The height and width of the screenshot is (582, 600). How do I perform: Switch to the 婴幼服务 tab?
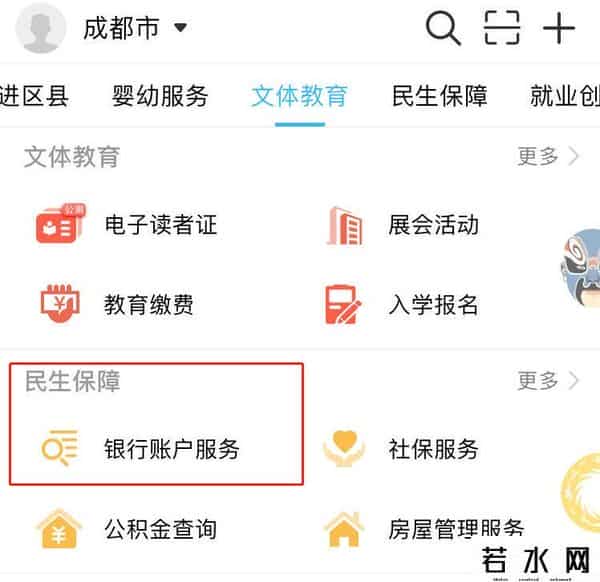160,96
